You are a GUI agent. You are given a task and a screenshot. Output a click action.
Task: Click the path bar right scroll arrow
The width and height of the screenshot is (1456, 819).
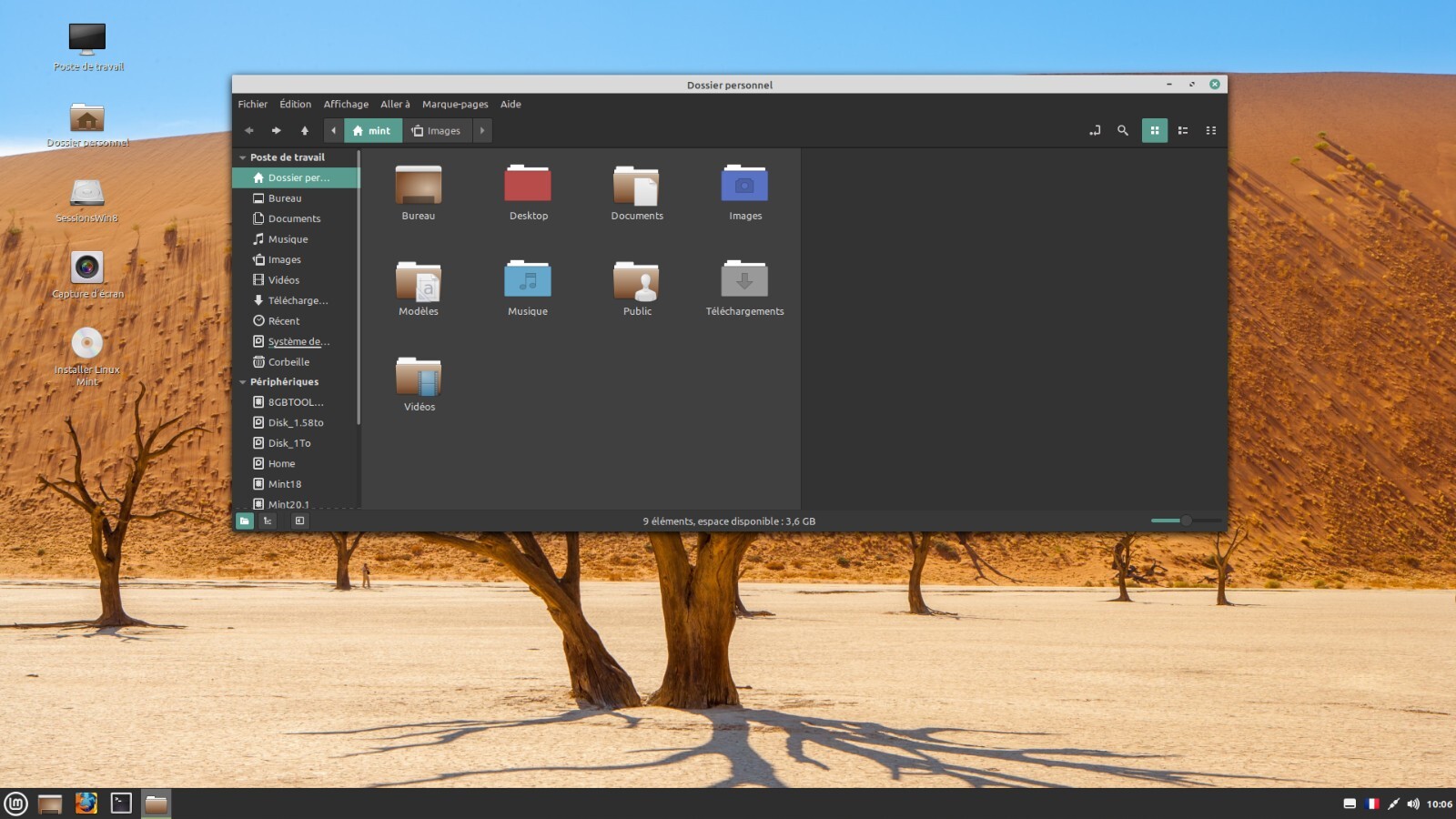(x=482, y=130)
